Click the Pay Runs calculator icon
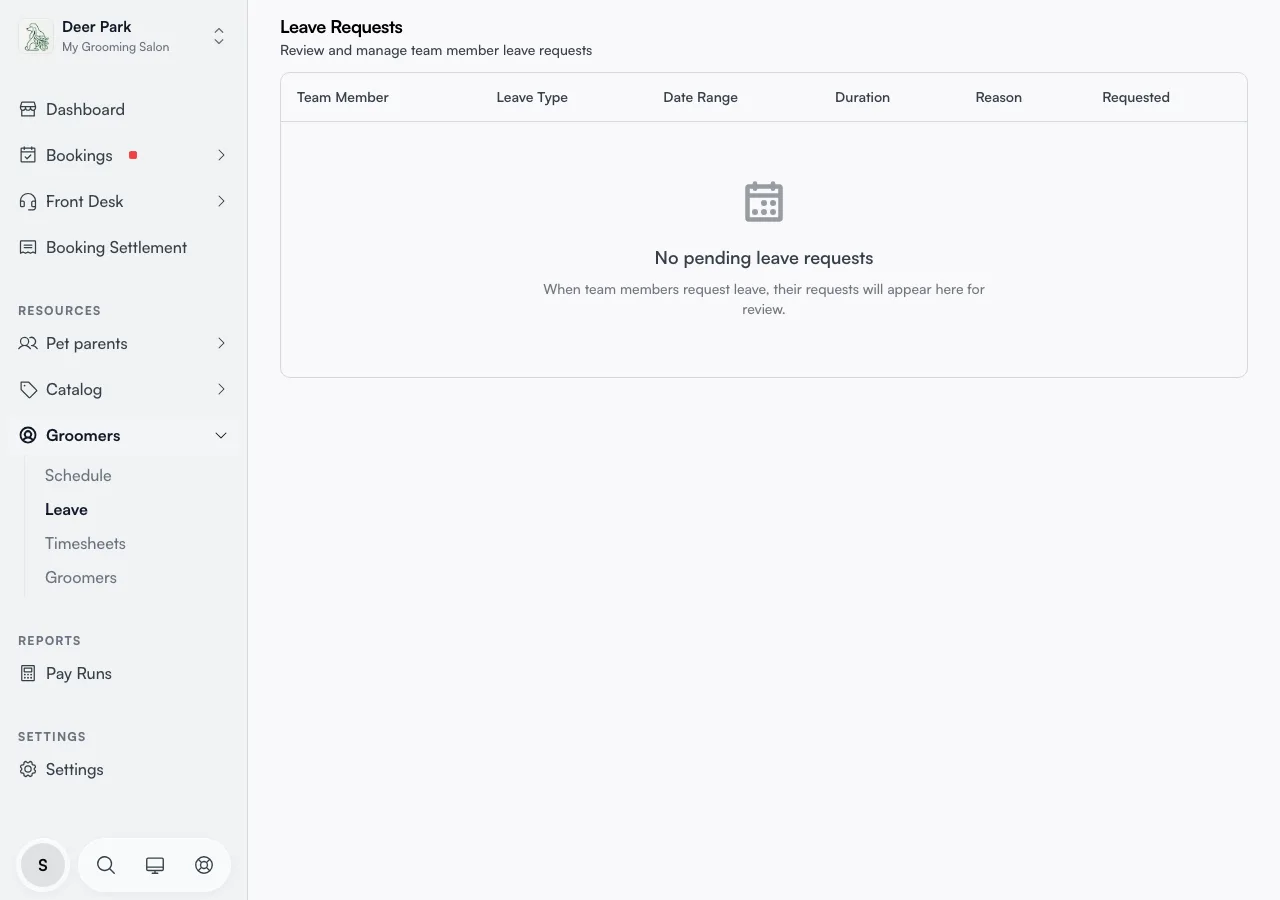The width and height of the screenshot is (1280, 900). pyautogui.click(x=28, y=673)
